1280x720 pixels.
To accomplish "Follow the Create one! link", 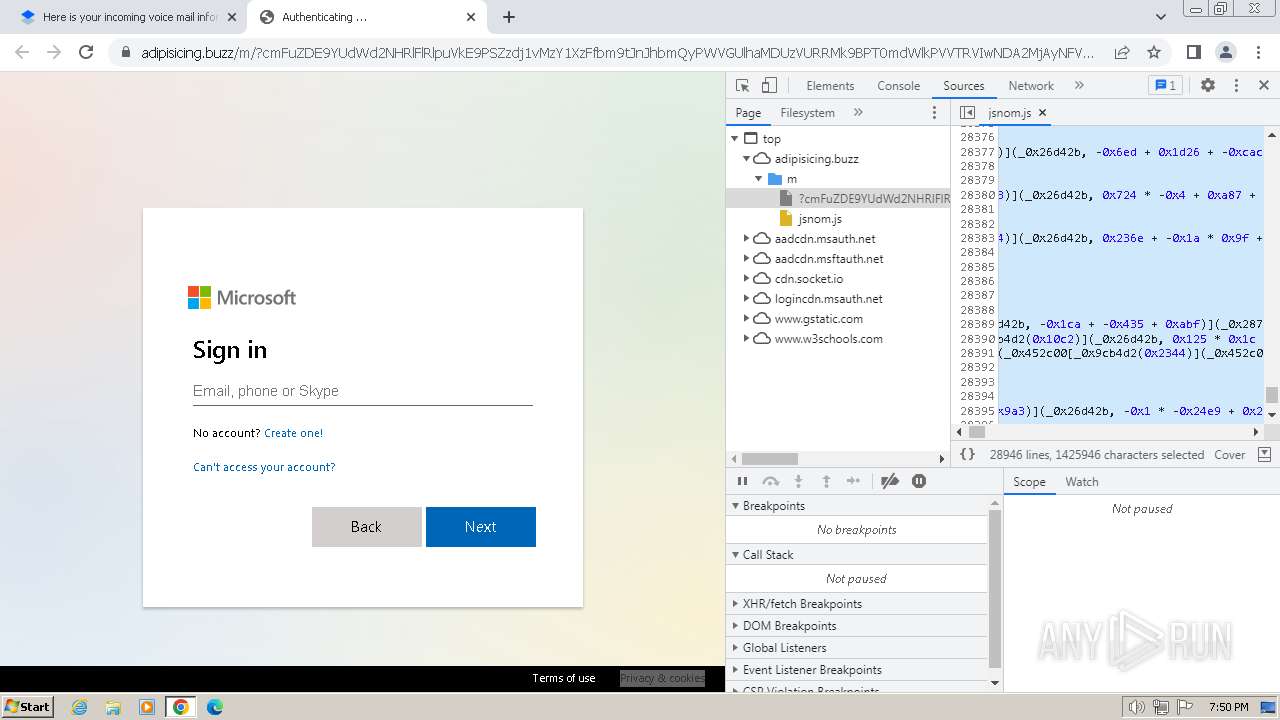I will pyautogui.click(x=293, y=433).
